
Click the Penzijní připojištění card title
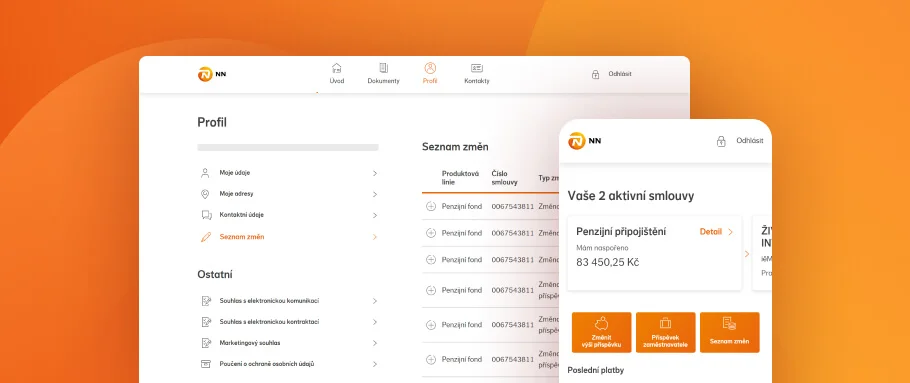[621, 232]
